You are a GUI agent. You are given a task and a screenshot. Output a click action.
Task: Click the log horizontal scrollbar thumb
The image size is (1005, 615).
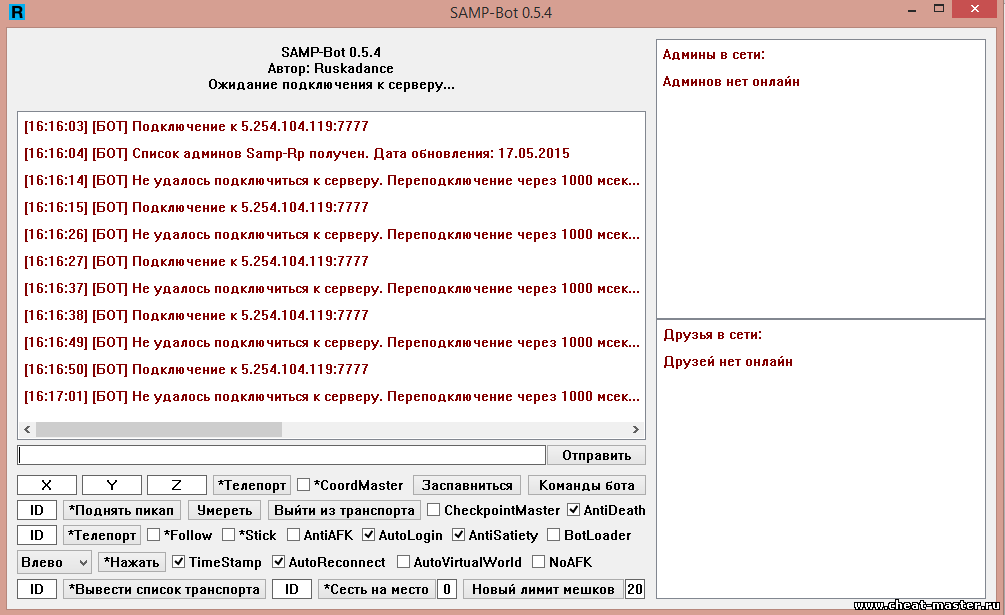point(159,429)
